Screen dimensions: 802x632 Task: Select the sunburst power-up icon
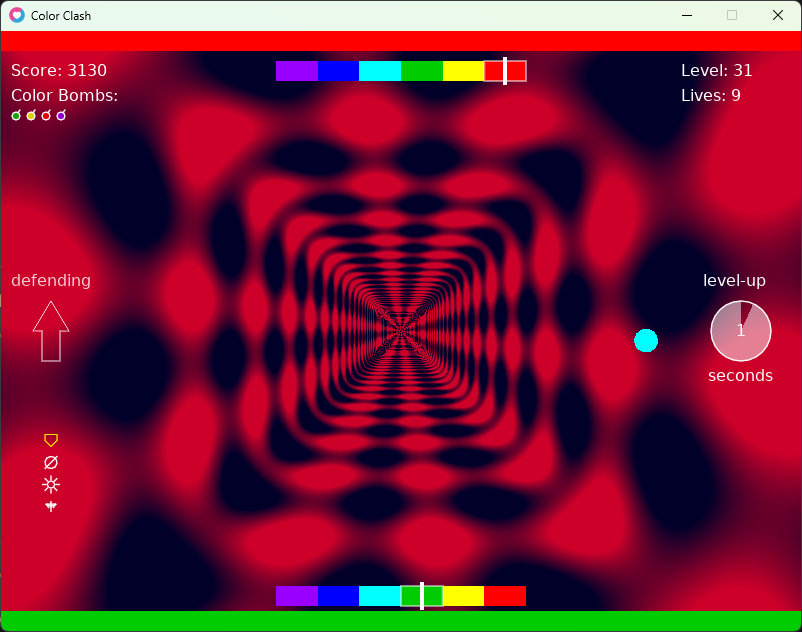coord(51,484)
